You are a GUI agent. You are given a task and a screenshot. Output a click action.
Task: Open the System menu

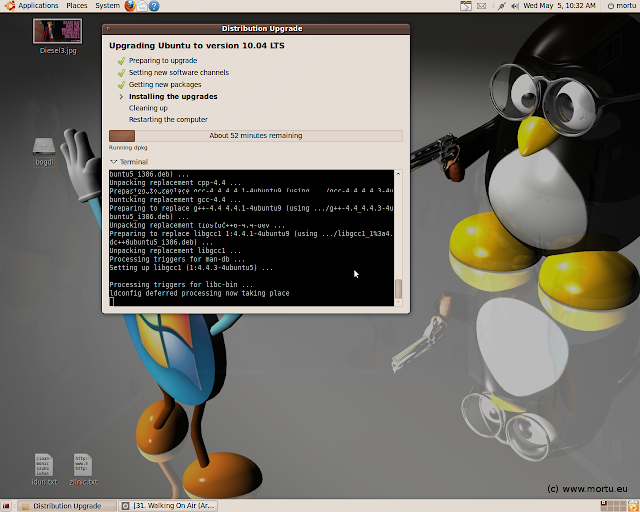tap(107, 6)
